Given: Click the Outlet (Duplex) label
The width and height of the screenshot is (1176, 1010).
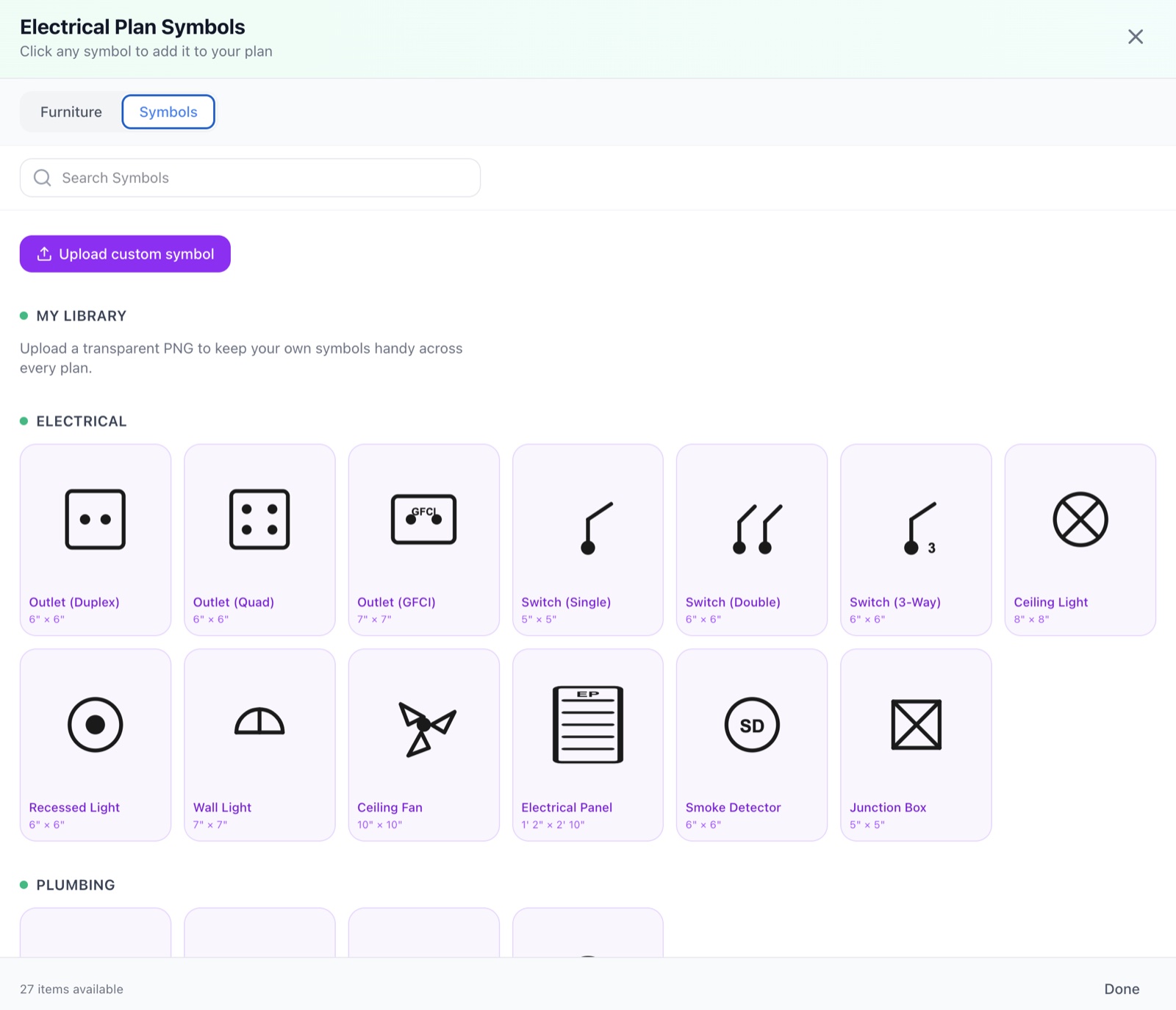Looking at the screenshot, I should (74, 602).
